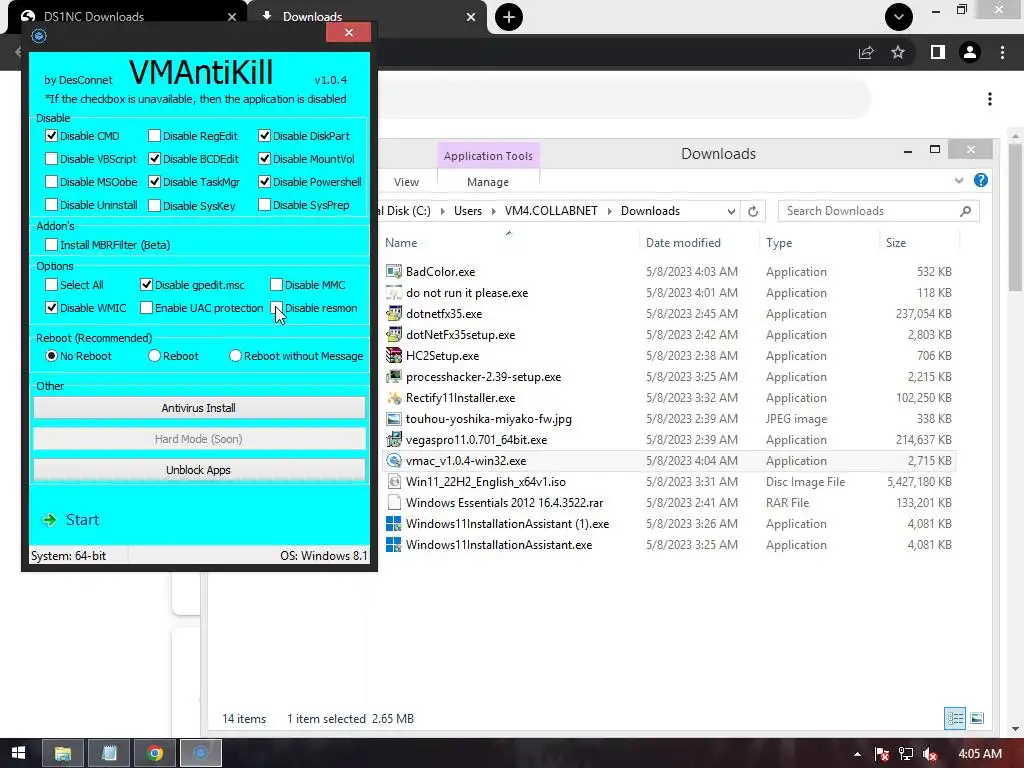Refresh the Downloads folder view
Screen dimensions: 1024x768
coord(753,211)
